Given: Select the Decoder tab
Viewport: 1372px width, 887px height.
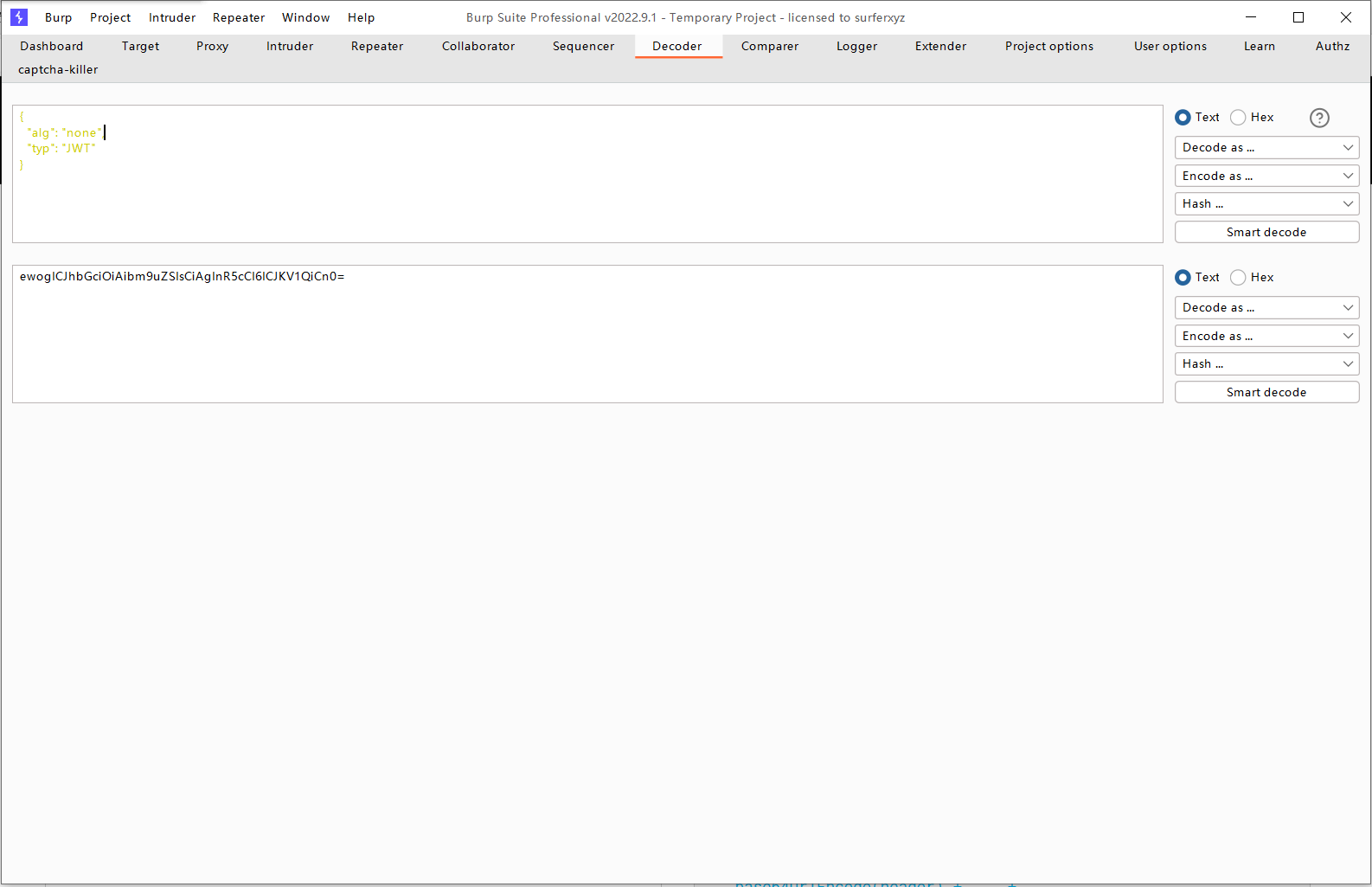Looking at the screenshot, I should (x=677, y=47).
